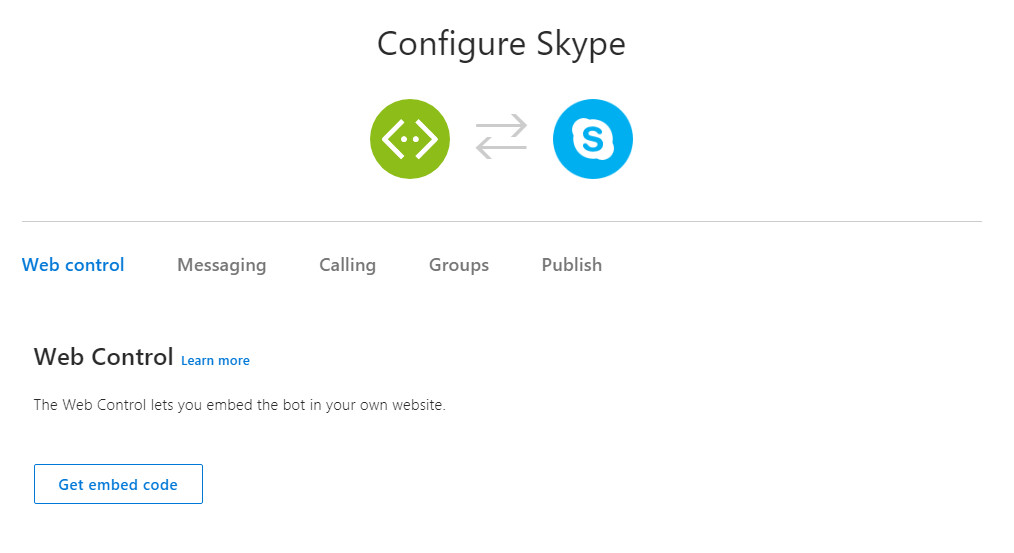Click the Web Control section heading
The image size is (1014, 553).
[x=103, y=357]
